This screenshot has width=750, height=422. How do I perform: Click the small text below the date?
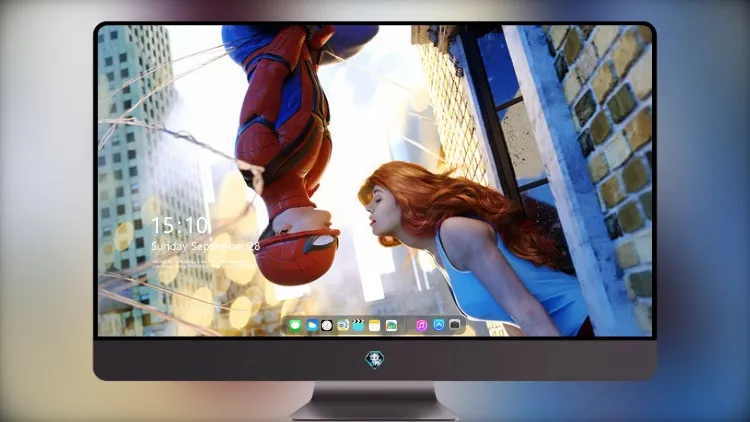click(x=203, y=264)
